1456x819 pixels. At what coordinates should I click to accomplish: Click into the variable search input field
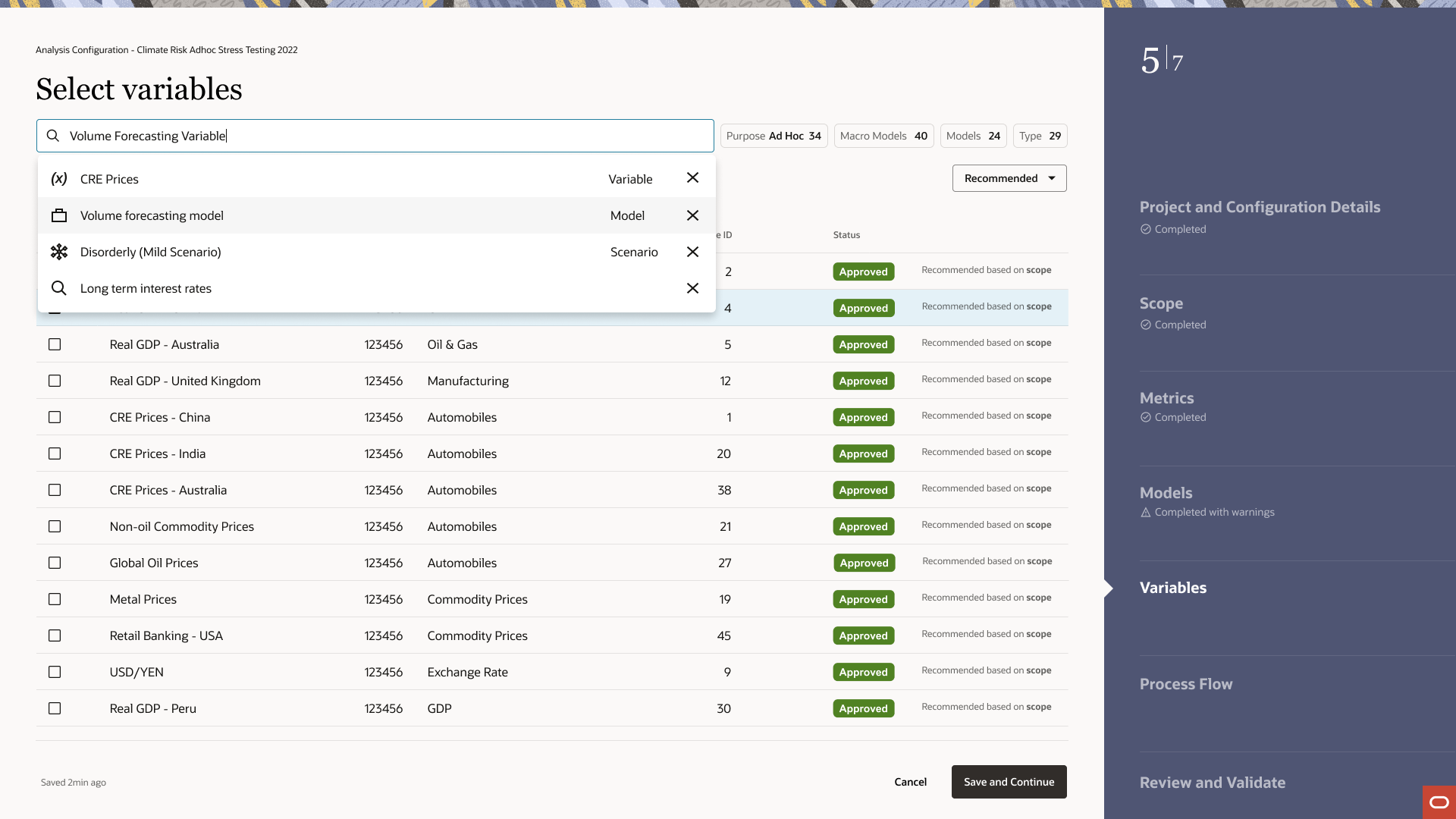[375, 136]
